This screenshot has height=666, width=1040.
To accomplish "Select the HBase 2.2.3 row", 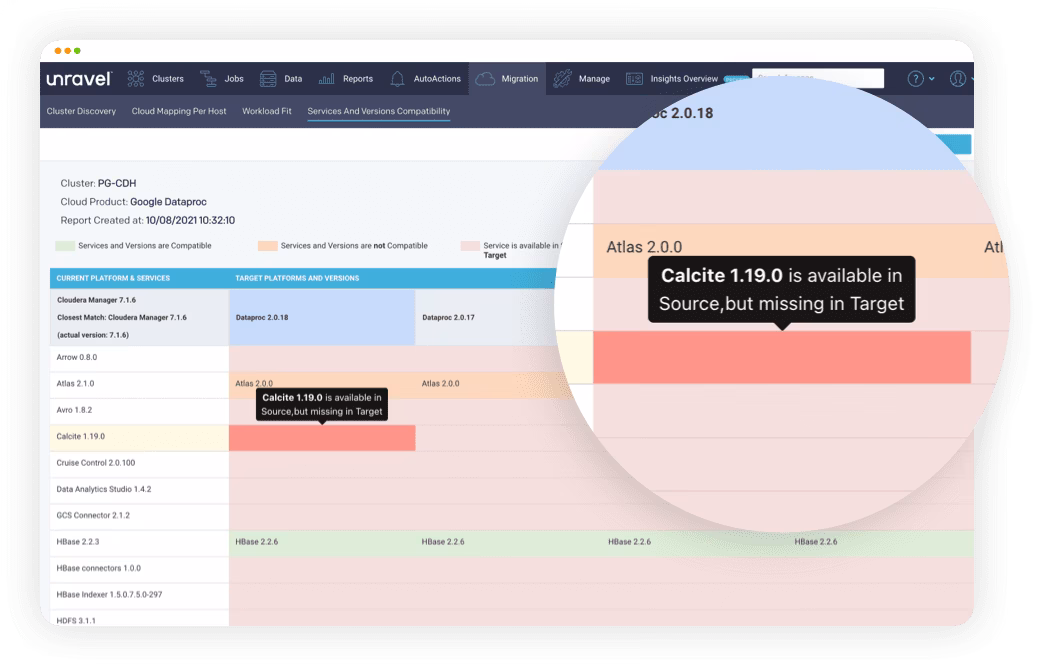I will click(x=139, y=543).
